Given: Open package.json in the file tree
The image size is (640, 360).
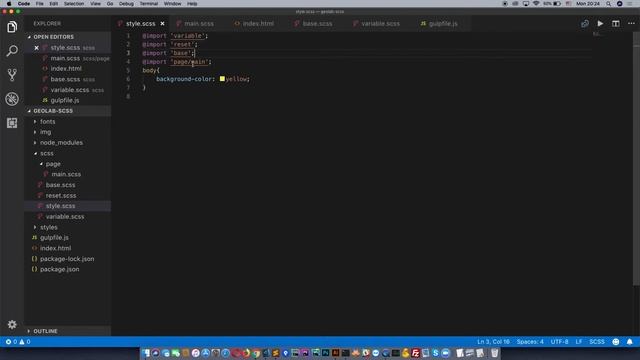Looking at the screenshot, I should point(60,269).
